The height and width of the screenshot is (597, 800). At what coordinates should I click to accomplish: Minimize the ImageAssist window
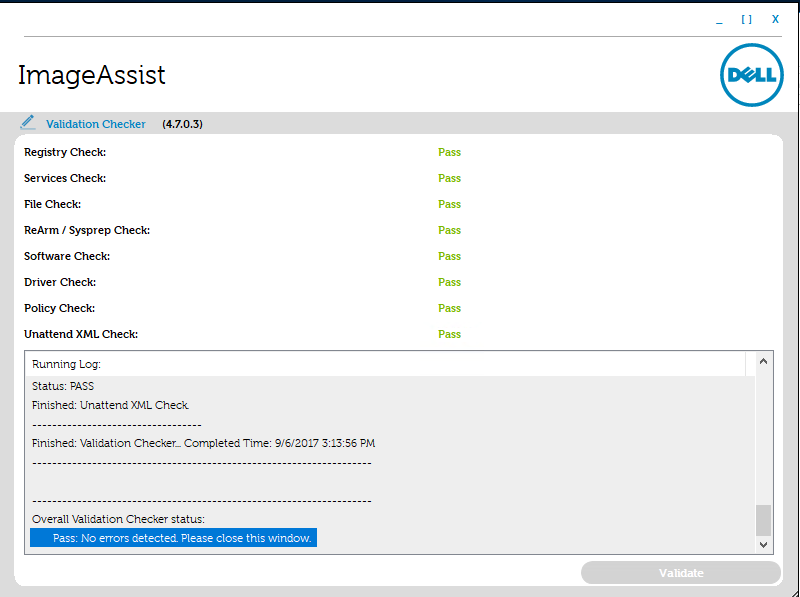719,20
